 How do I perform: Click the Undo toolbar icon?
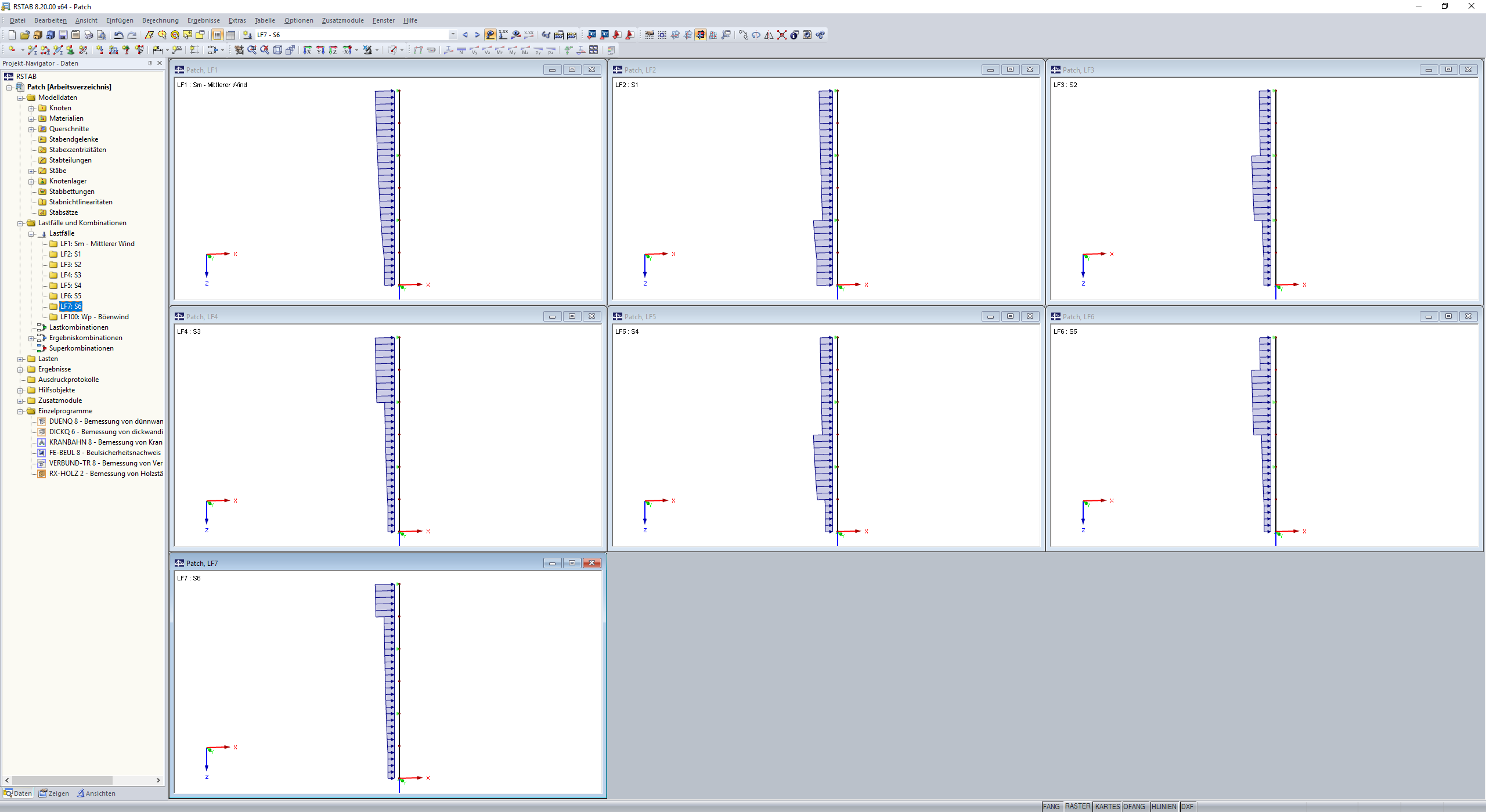tap(118, 35)
